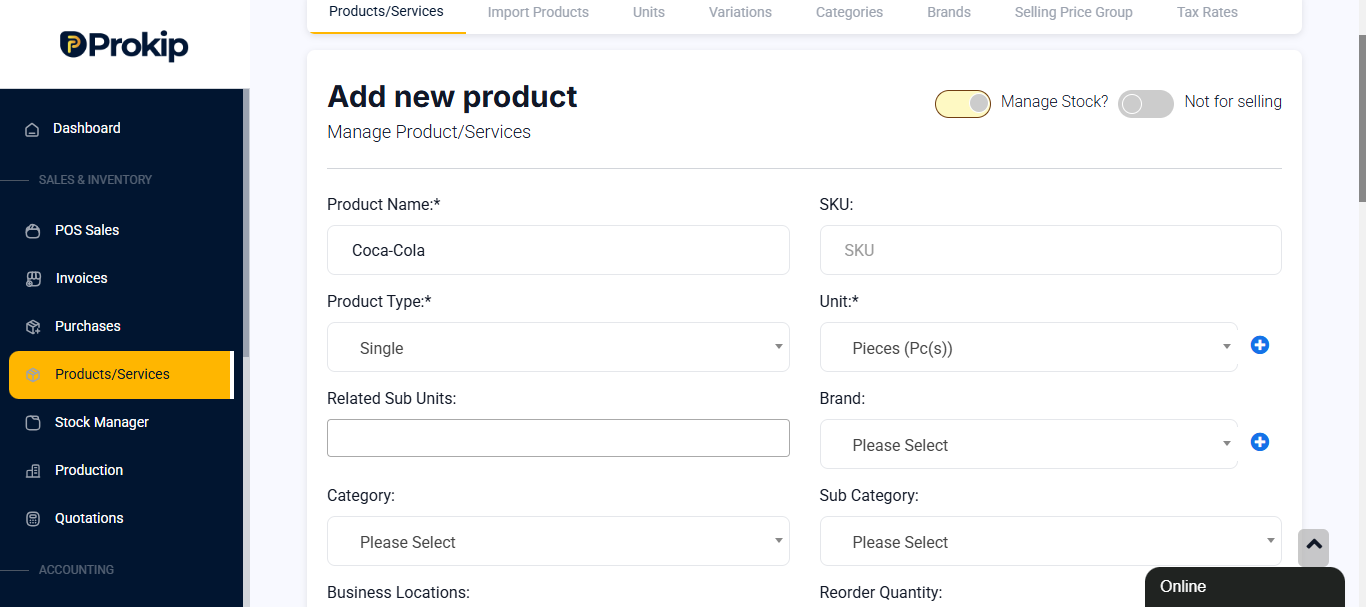Open the Category dropdown
This screenshot has height=607, width=1366.
(558, 541)
